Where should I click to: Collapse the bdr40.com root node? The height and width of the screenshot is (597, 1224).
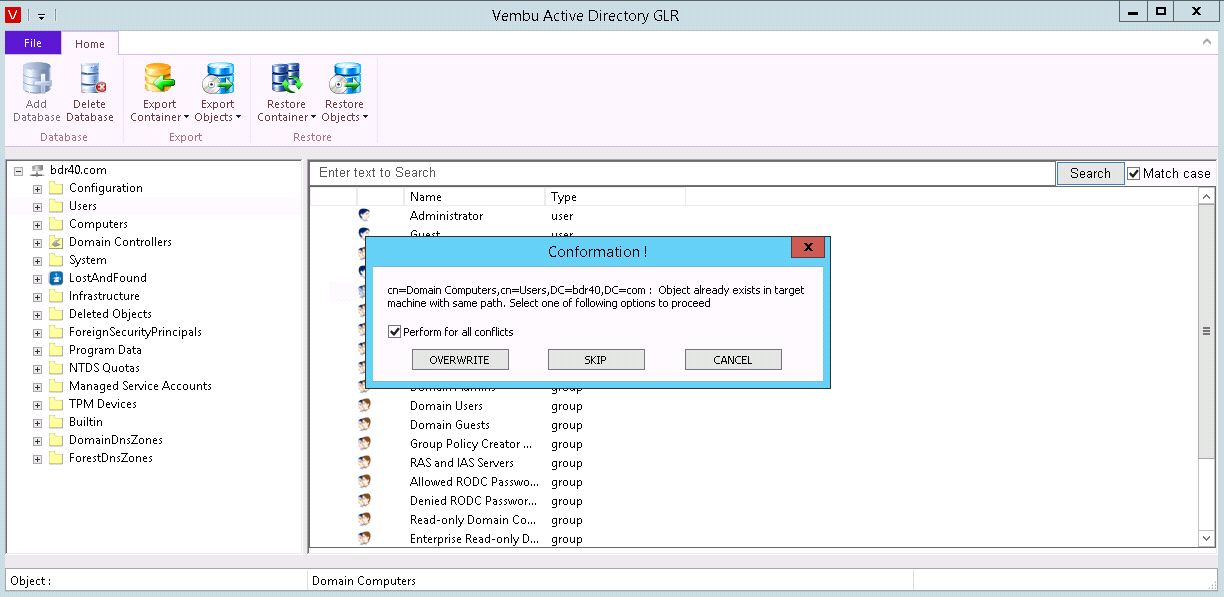pos(19,170)
